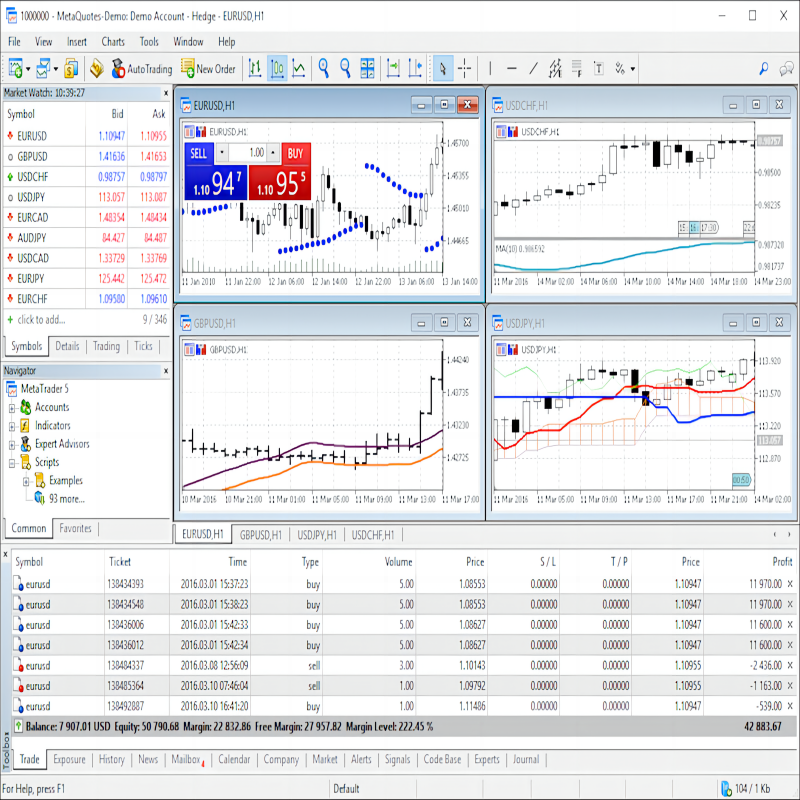Switch to the Ticks tab in Market Watch
Screen dimensions: 800x800
coord(143,346)
